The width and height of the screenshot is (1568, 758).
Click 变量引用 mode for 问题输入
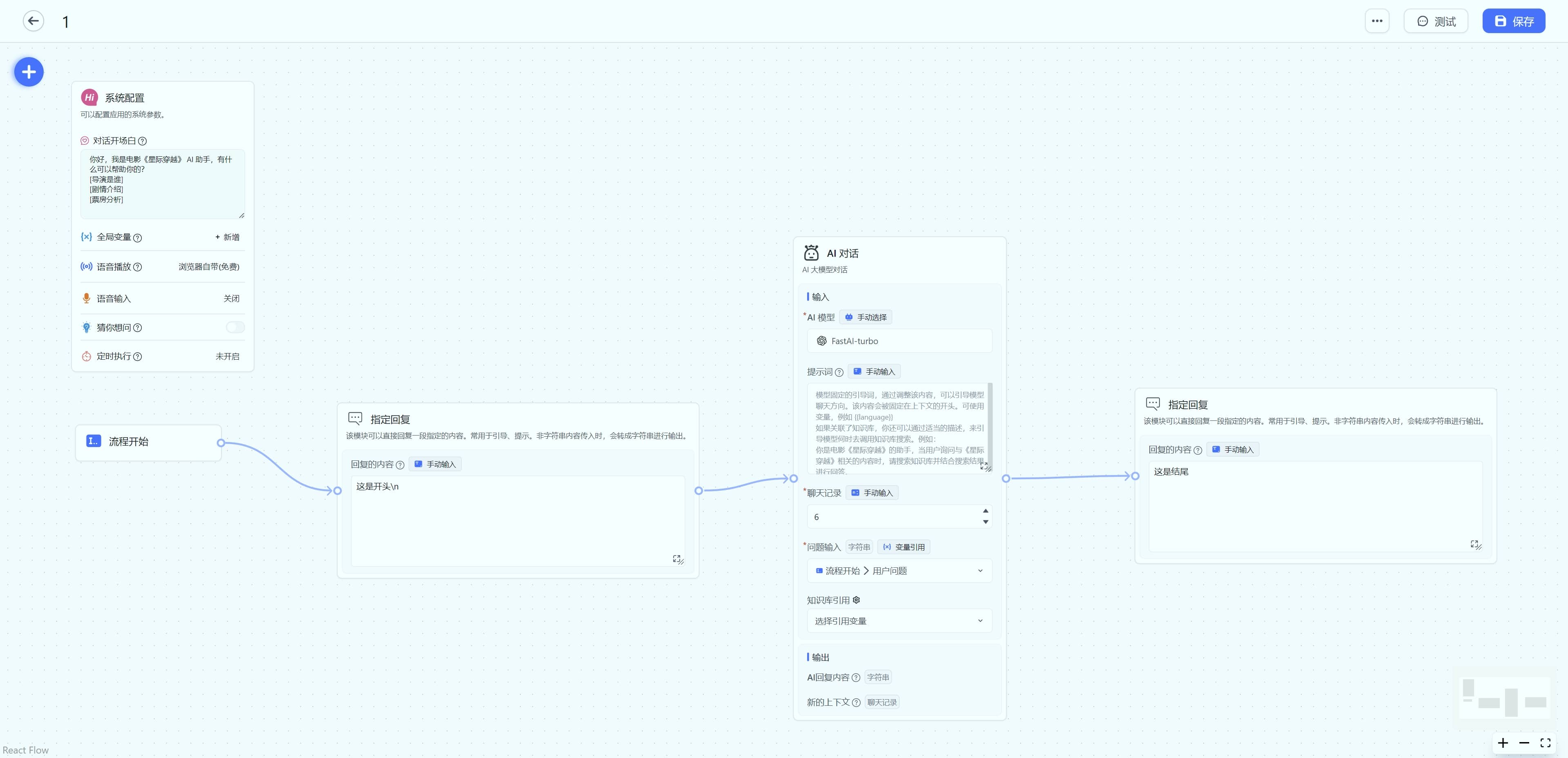point(903,547)
